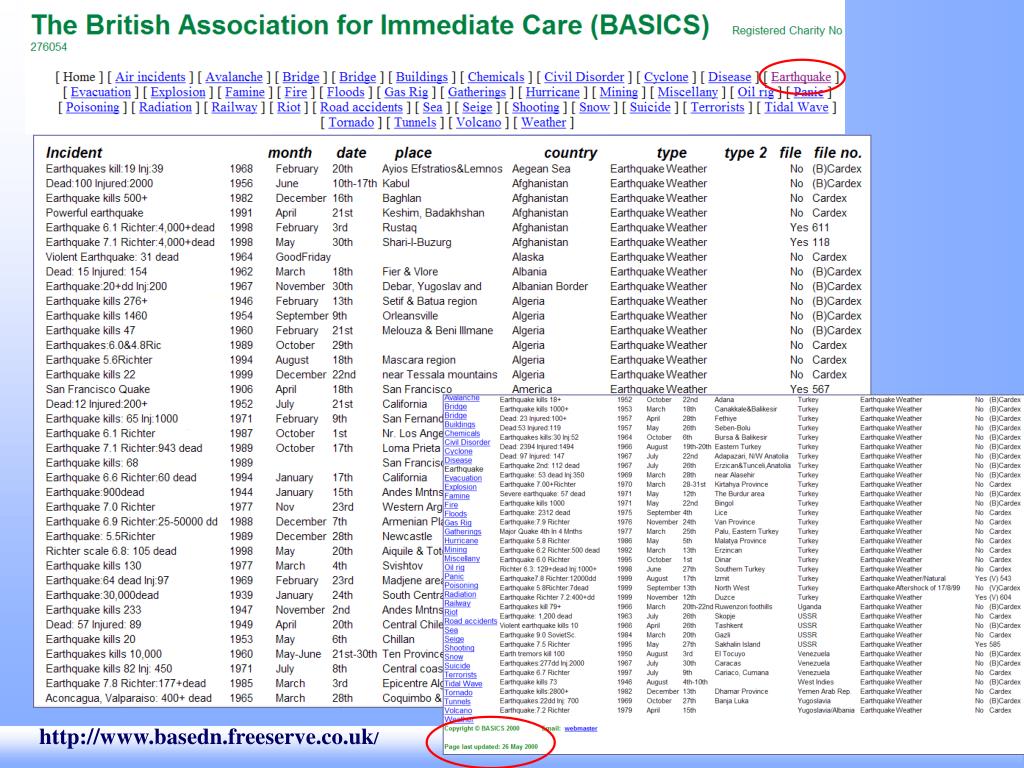Select the Railway link in top navigation
1024x768 pixels.
[x=234, y=107]
